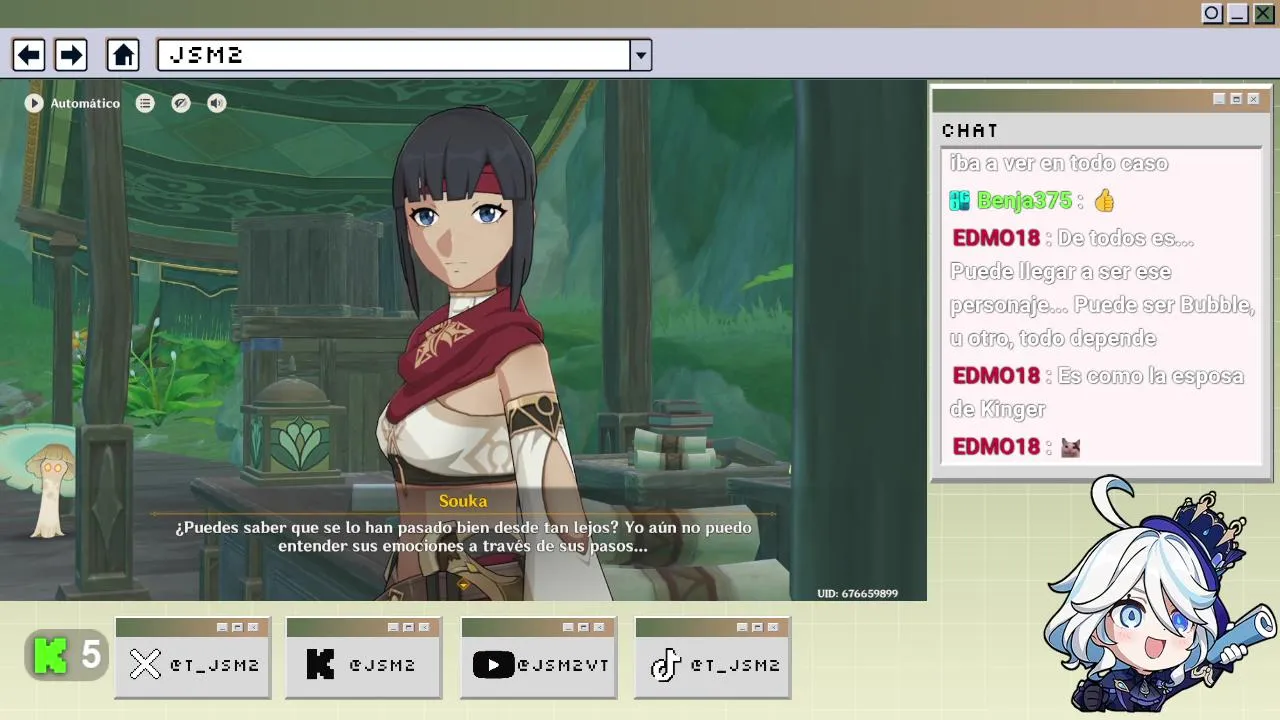The image size is (1280, 720).
Task: Click the UID: 676659899 text
Action: point(857,593)
